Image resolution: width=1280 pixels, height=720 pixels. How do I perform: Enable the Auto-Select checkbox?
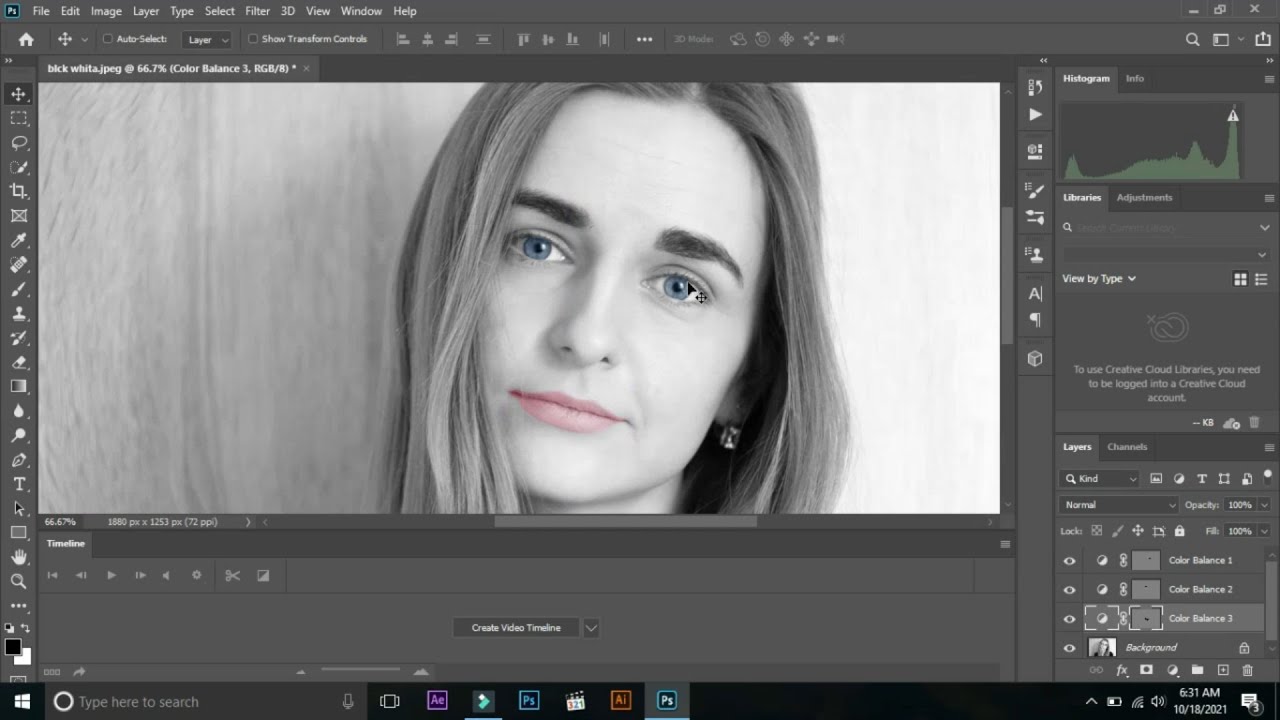(108, 39)
